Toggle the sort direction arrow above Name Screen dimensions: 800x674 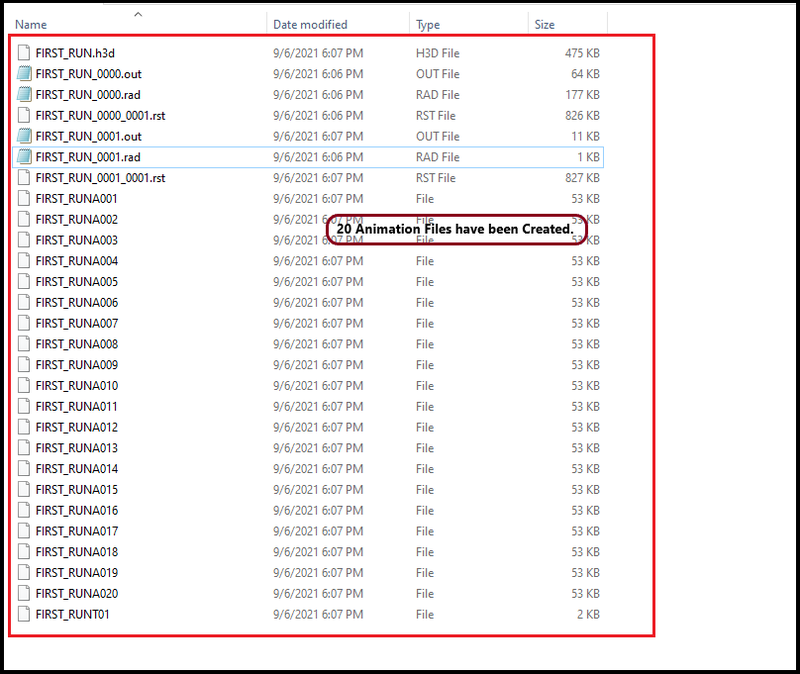(138, 15)
